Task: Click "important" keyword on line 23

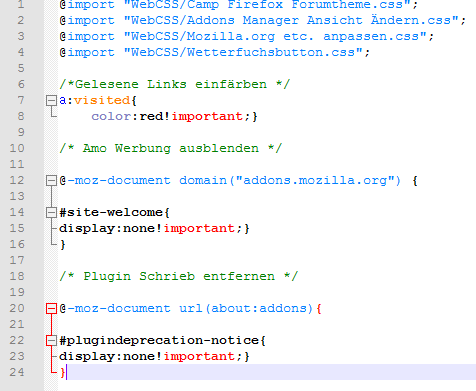Action: tap(199, 356)
